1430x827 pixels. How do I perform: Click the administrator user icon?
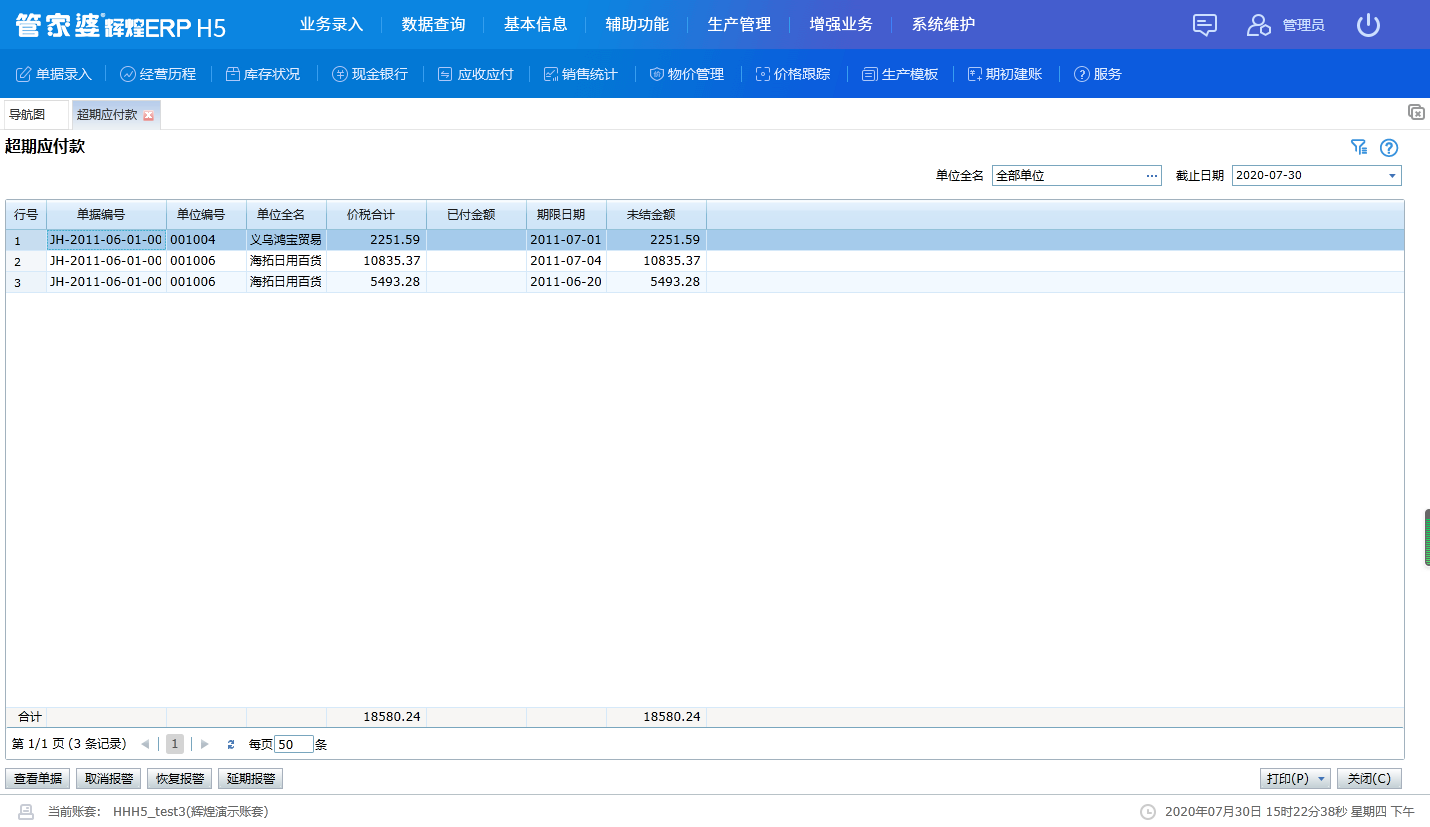click(x=1258, y=25)
